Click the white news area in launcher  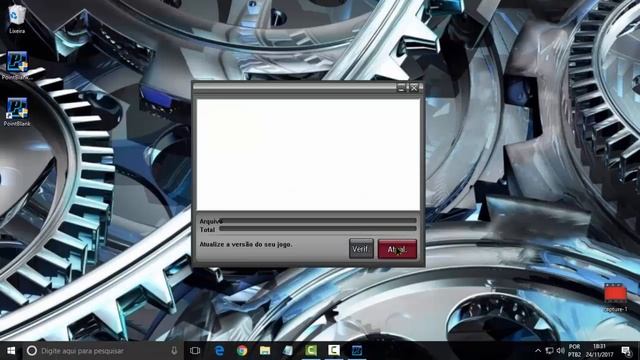[308, 155]
